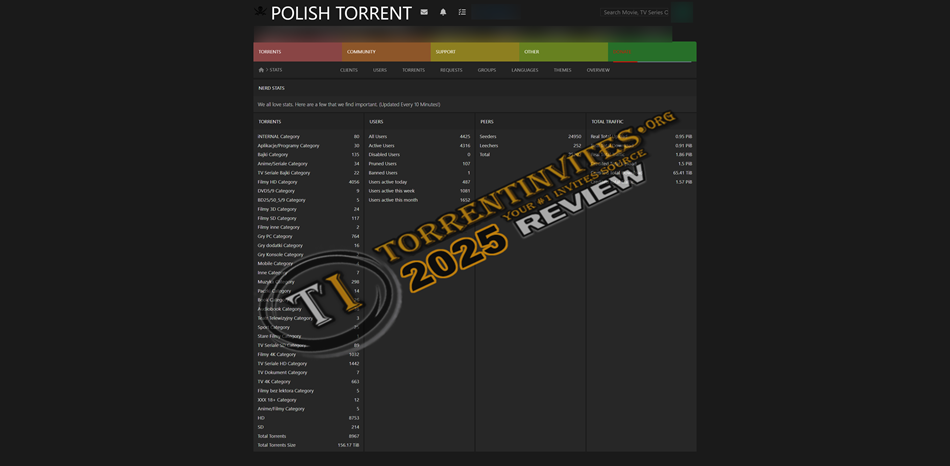The width and height of the screenshot is (950, 466).
Task: Select the Filmy SD Category row
Action: [308, 218]
